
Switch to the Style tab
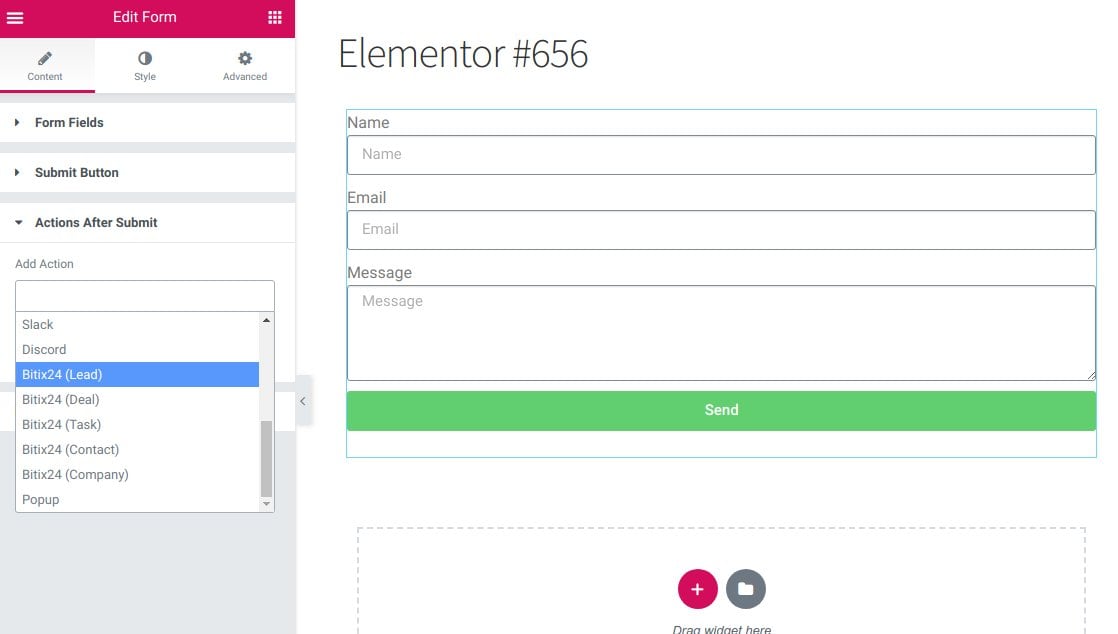[145, 66]
